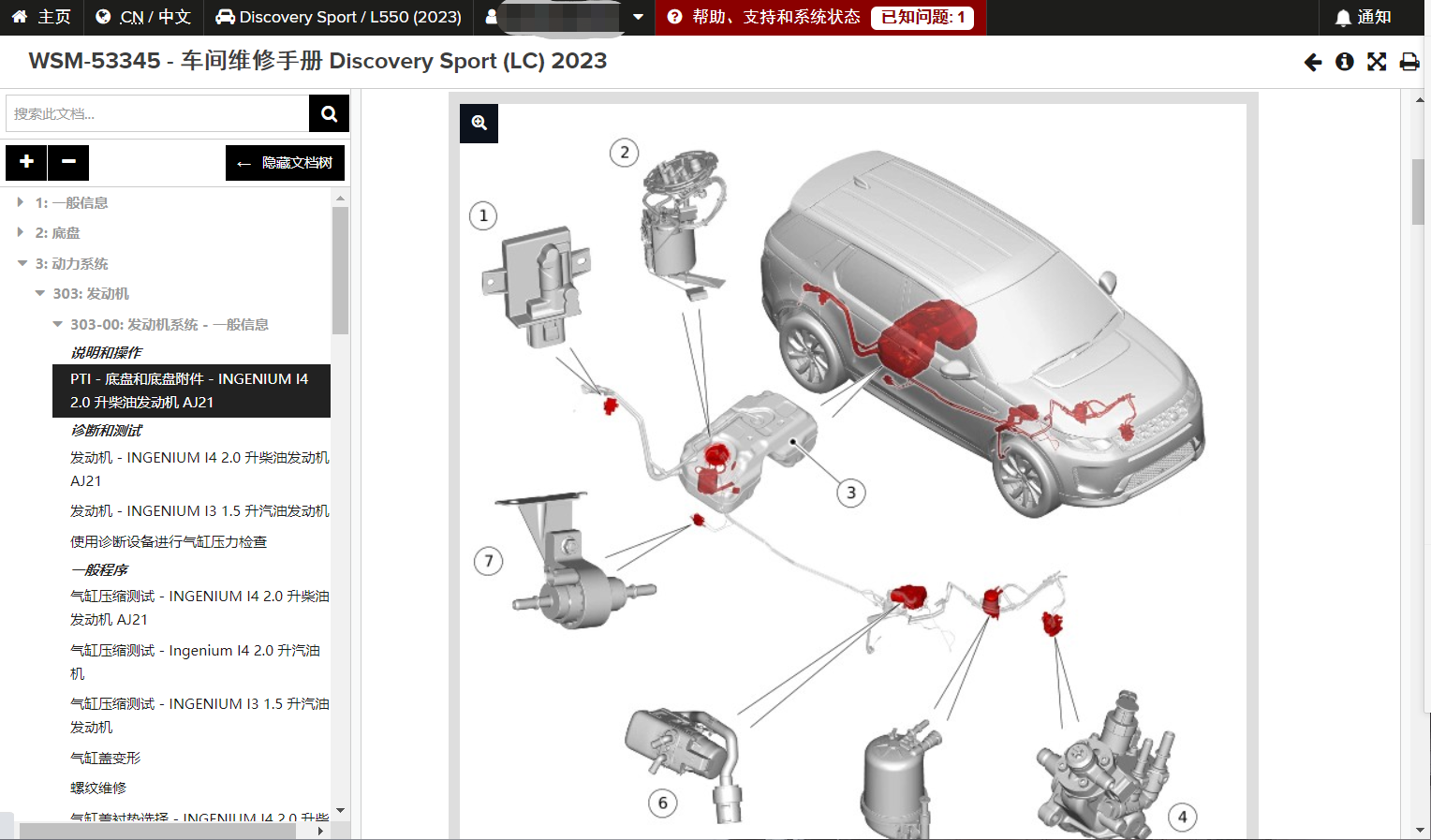Click the 隐藏文档树 button

tap(285, 163)
